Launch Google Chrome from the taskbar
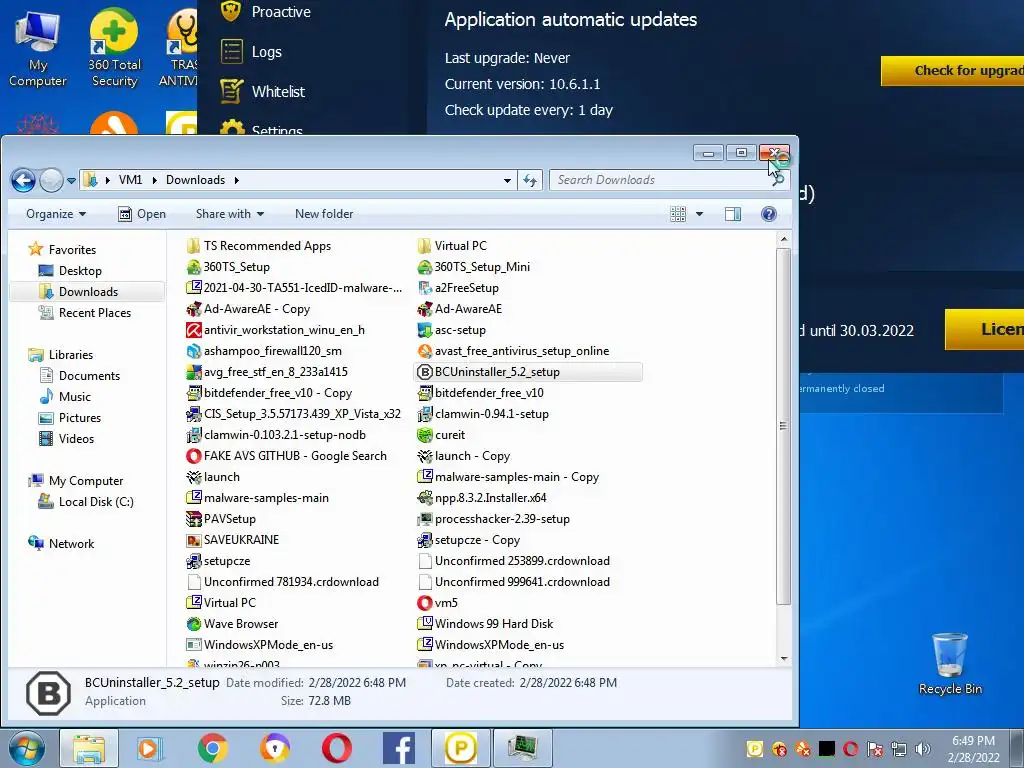Viewport: 1024px width, 768px height. [213, 748]
